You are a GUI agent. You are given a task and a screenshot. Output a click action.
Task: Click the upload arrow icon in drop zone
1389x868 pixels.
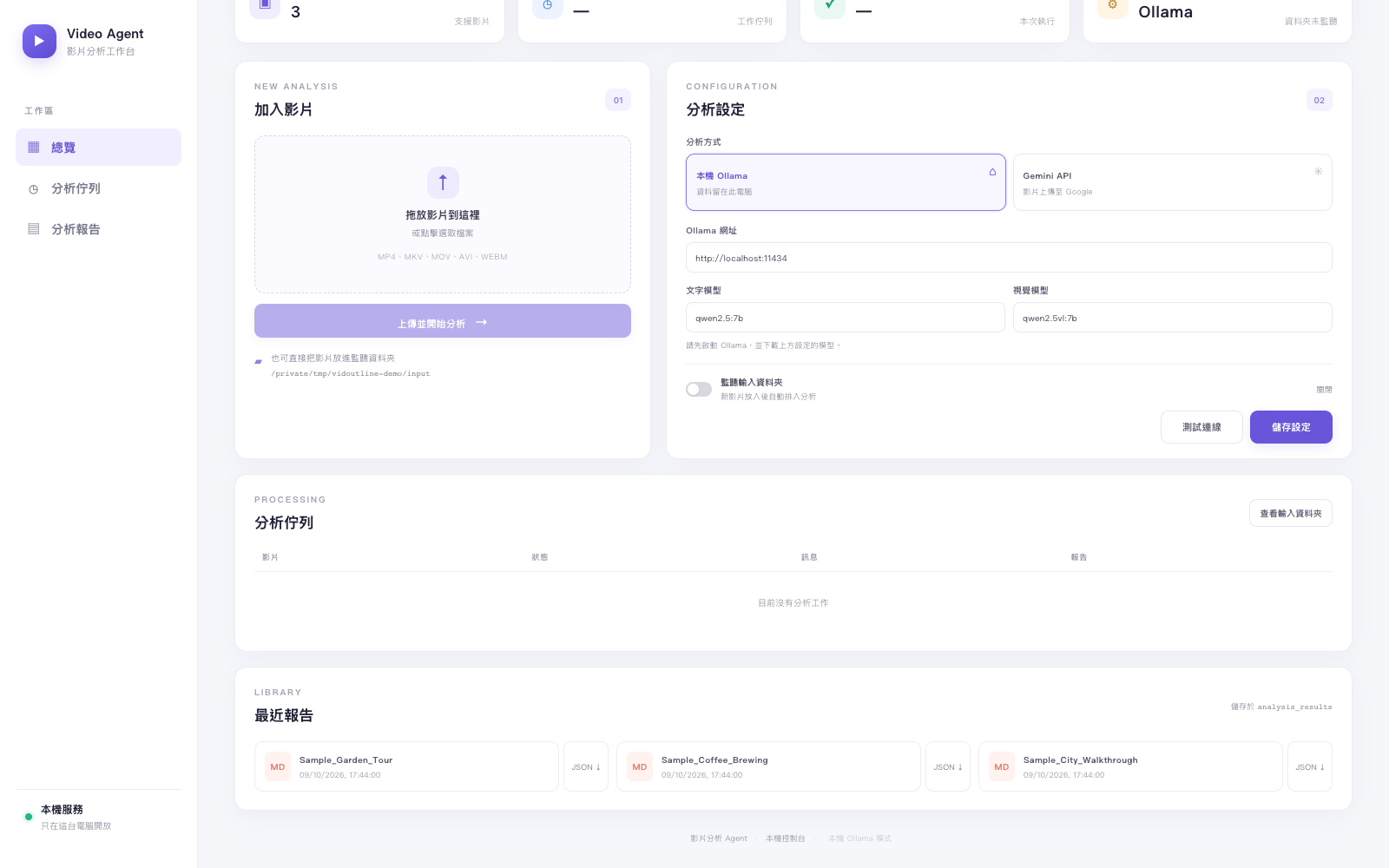[443, 182]
